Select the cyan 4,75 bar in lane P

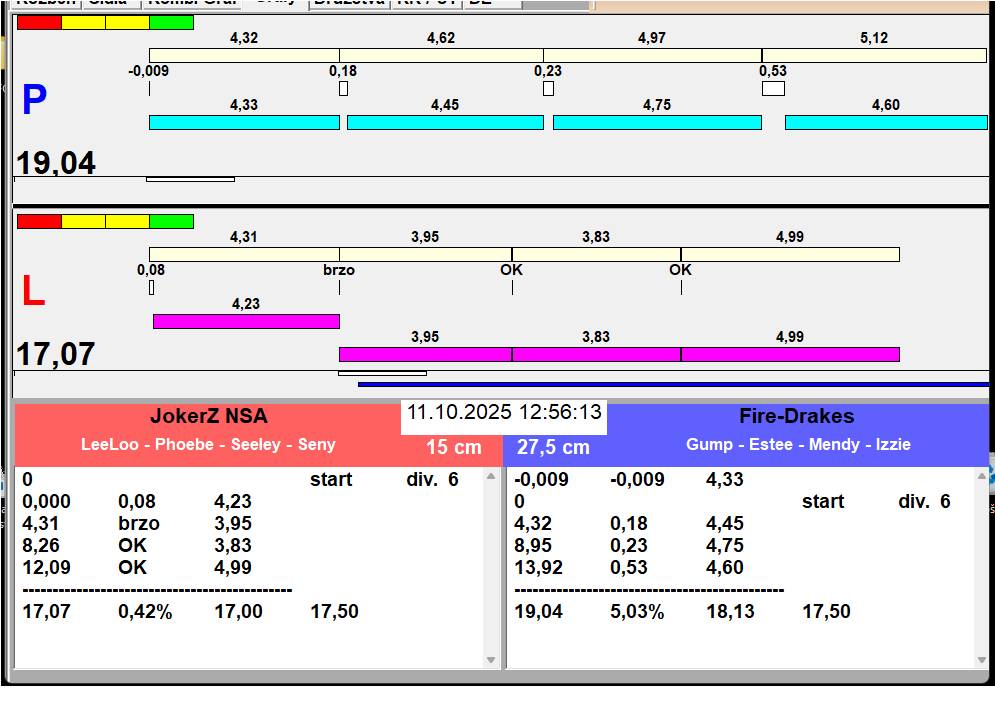coord(657,122)
